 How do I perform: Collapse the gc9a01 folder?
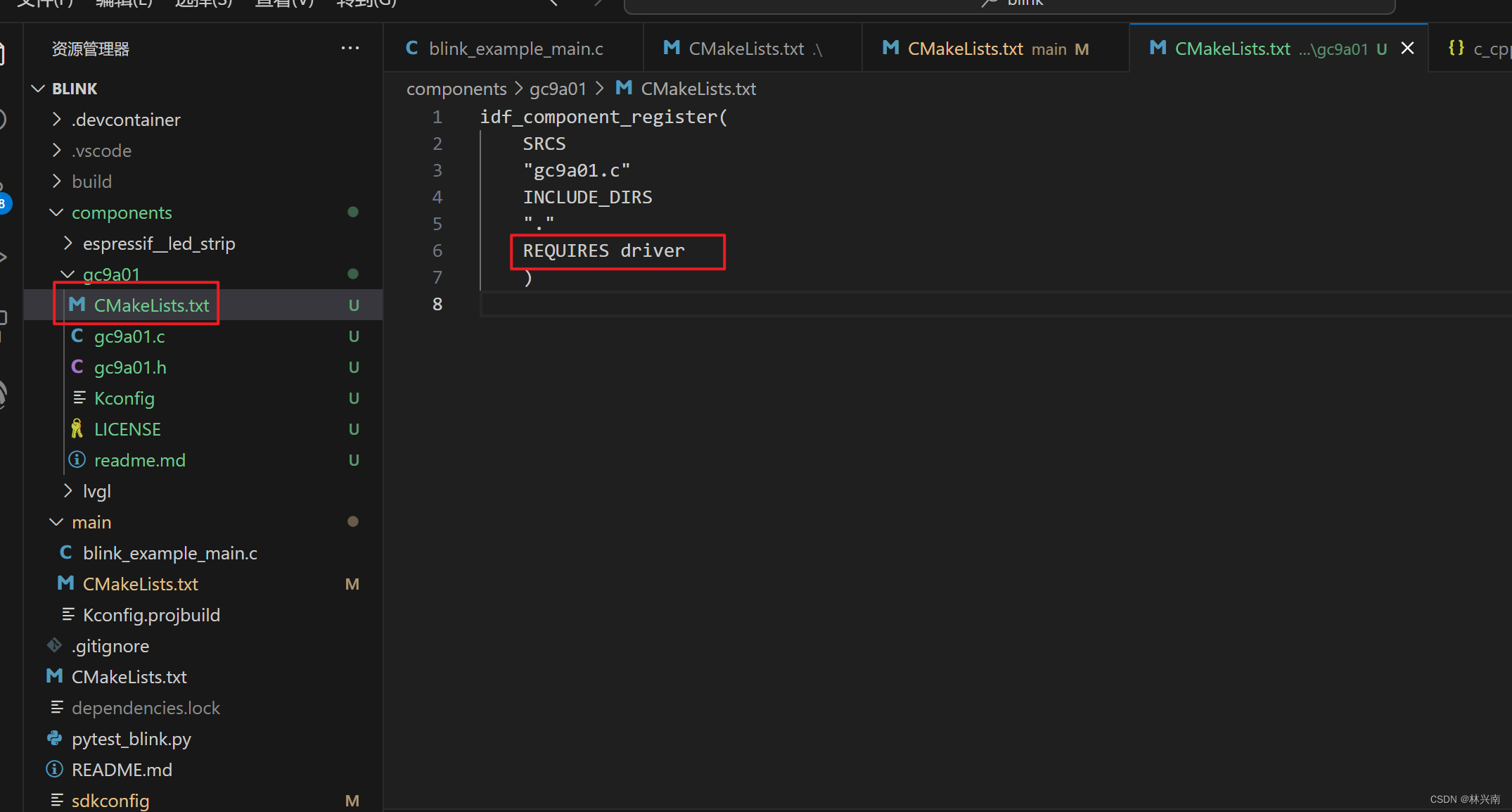[68, 274]
